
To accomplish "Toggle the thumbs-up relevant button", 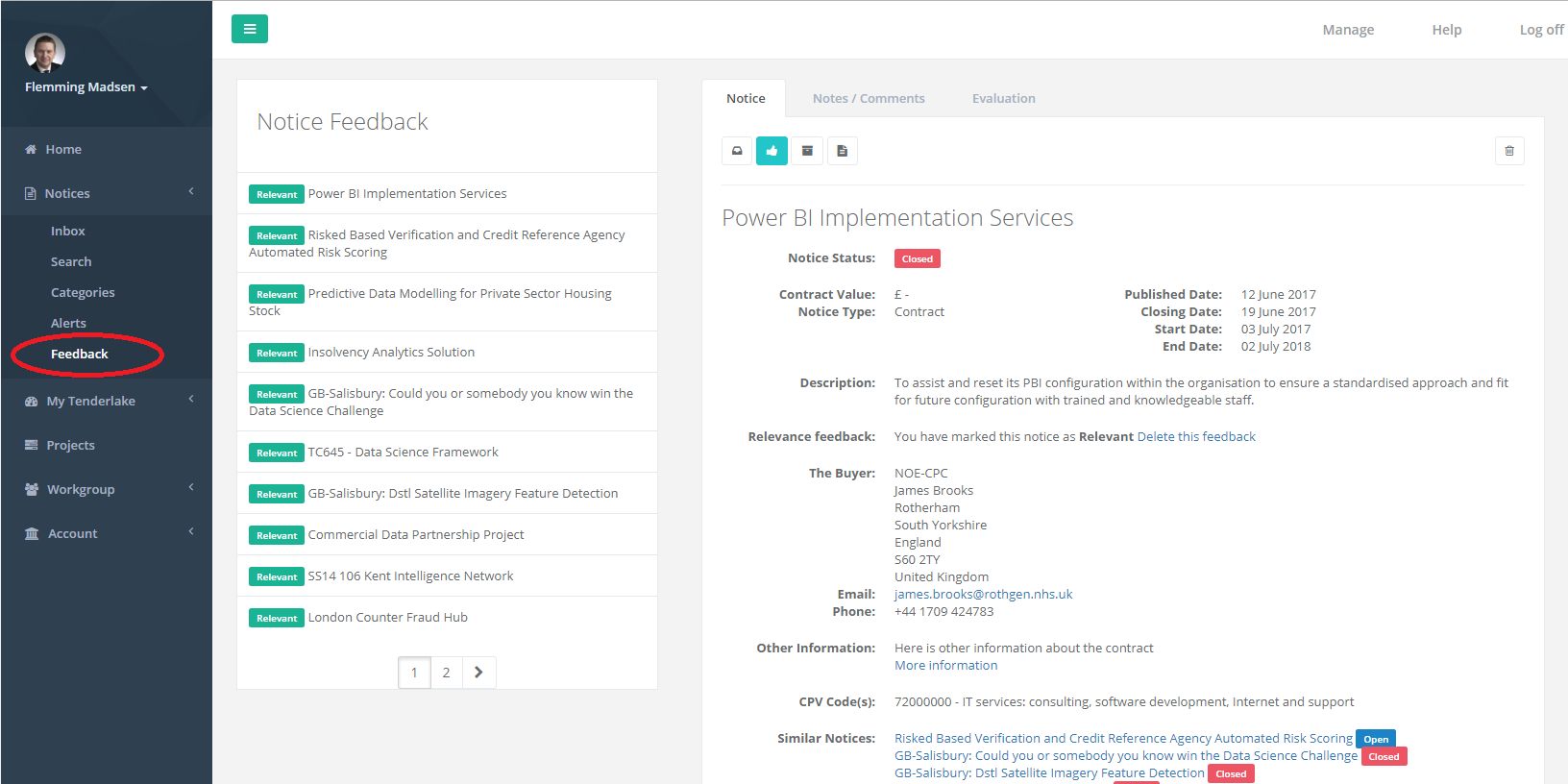I will click(772, 151).
